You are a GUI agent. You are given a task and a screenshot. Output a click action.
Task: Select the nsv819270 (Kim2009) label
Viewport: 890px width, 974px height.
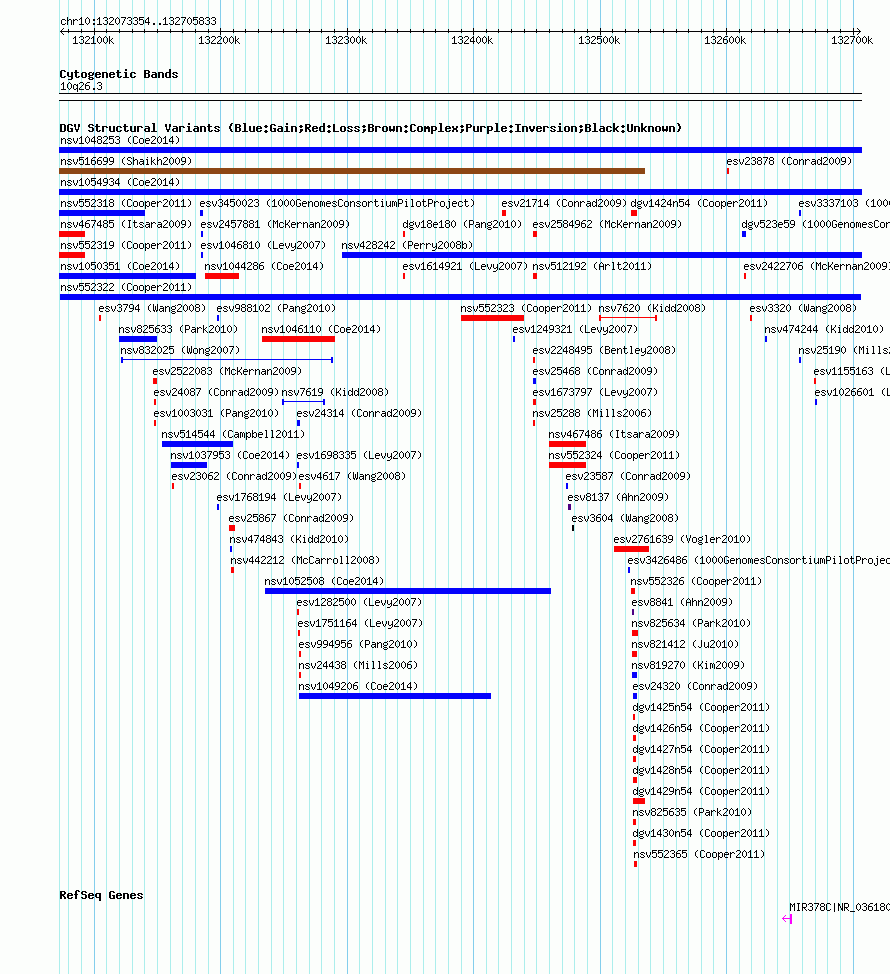(688, 665)
